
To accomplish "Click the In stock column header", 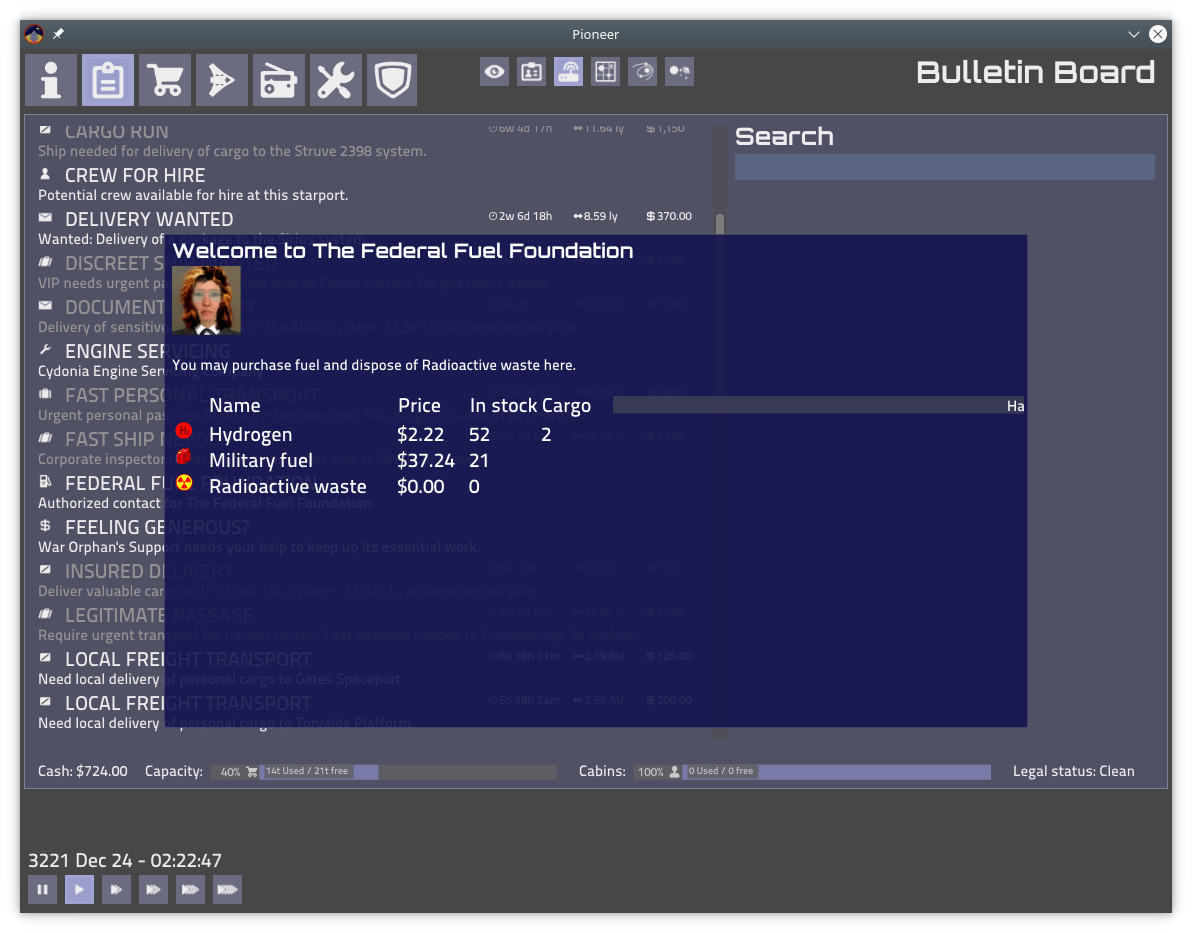I will (503, 406).
